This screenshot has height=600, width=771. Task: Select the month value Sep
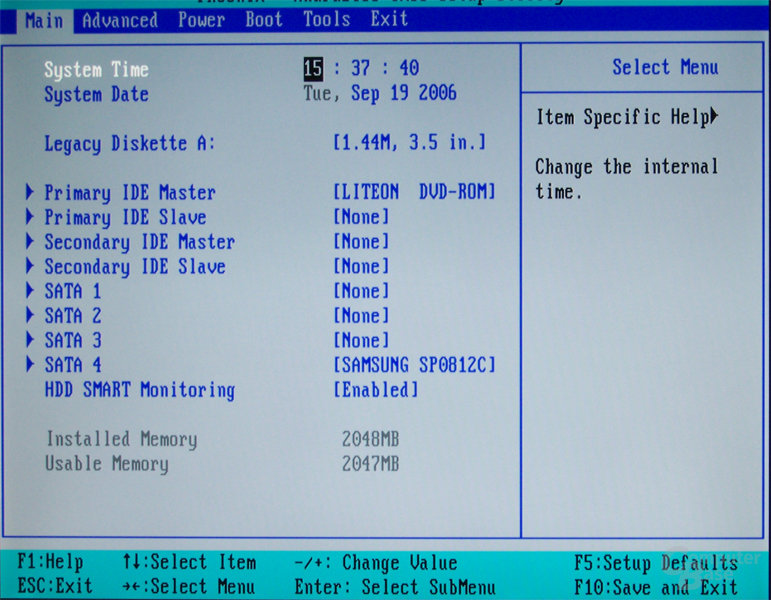coord(365,93)
